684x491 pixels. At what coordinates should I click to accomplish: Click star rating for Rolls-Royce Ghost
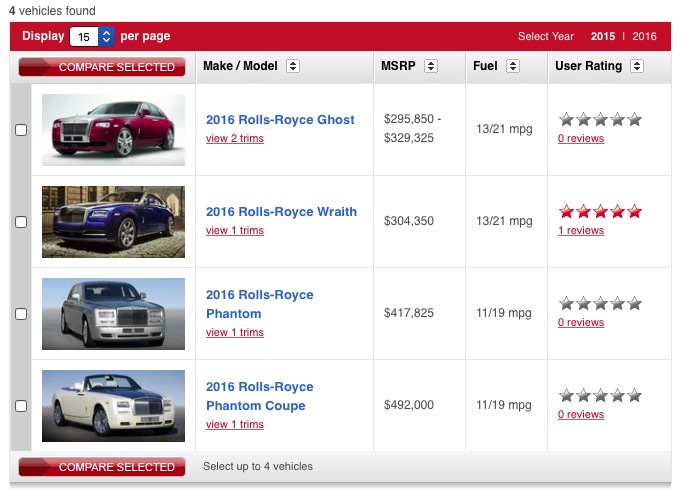(600, 119)
